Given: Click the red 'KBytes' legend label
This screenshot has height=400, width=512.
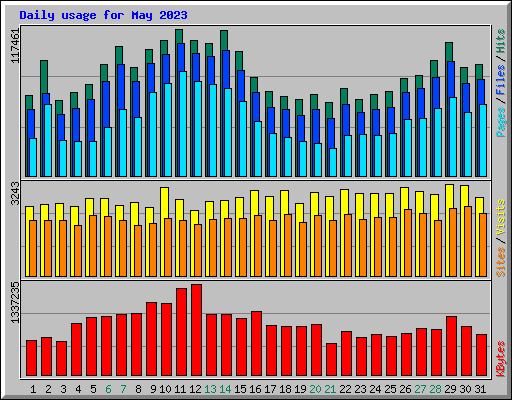Looking at the screenshot, I should pyautogui.click(x=501, y=359).
